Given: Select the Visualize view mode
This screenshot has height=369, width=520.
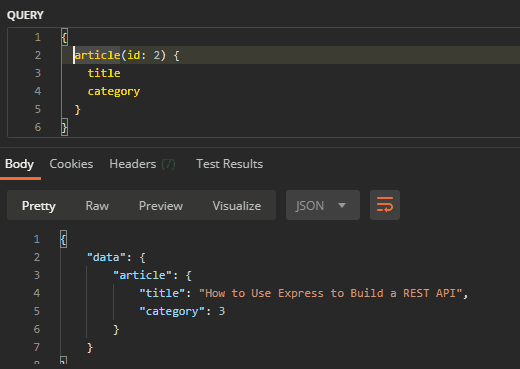Looking at the screenshot, I should click(x=237, y=206).
